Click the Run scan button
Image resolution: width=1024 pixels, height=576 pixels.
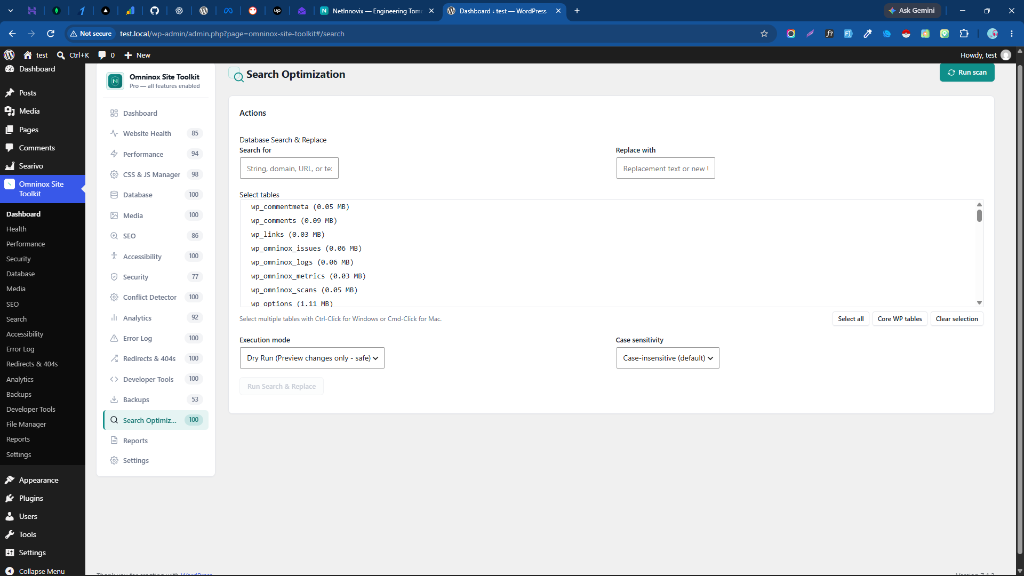point(967,72)
